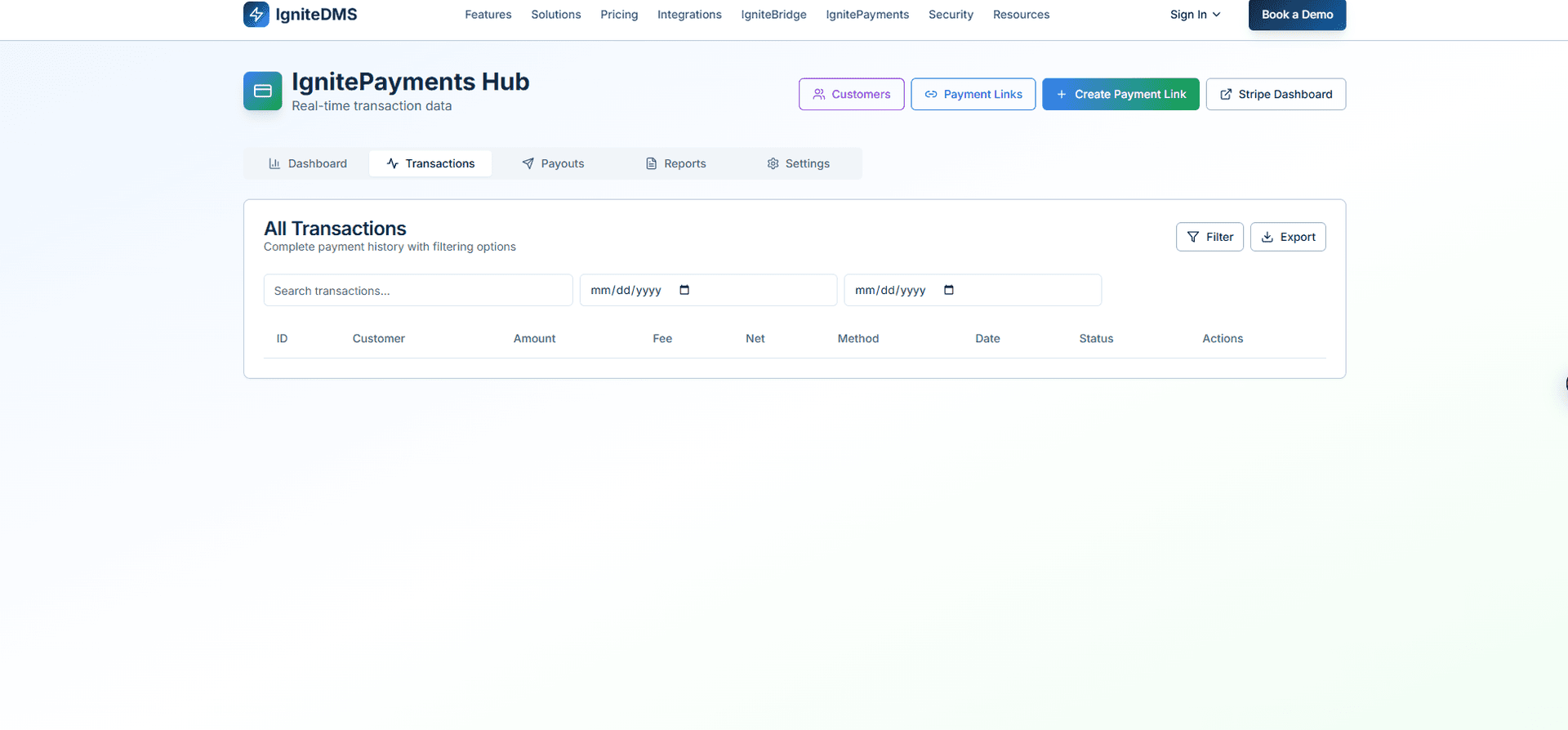Image resolution: width=1568 pixels, height=730 pixels.
Task: Open the Resources nav link
Action: (1021, 15)
